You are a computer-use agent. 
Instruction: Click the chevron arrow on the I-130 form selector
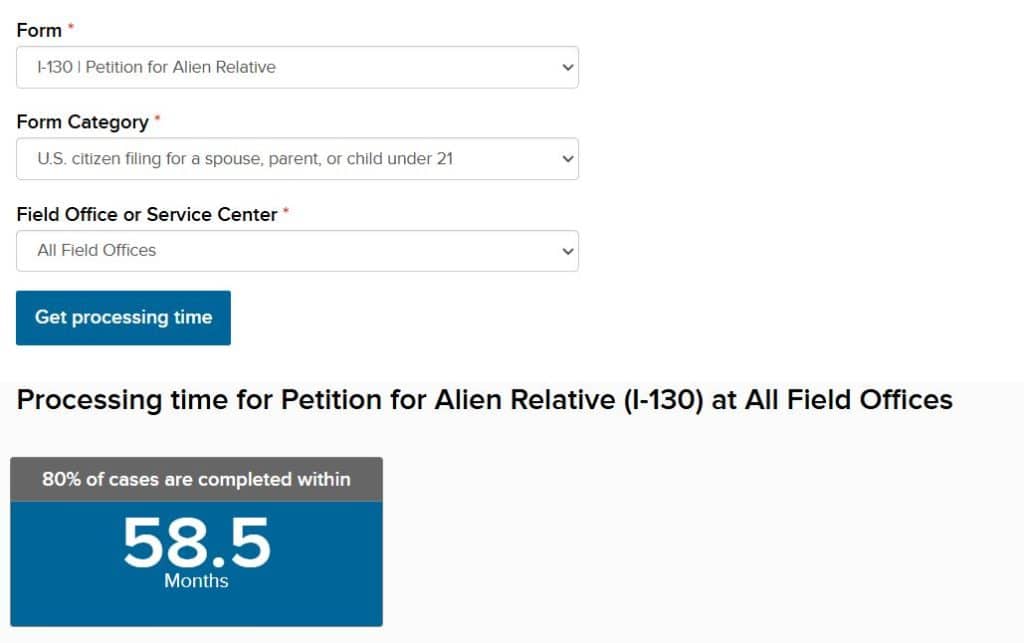tap(567, 68)
